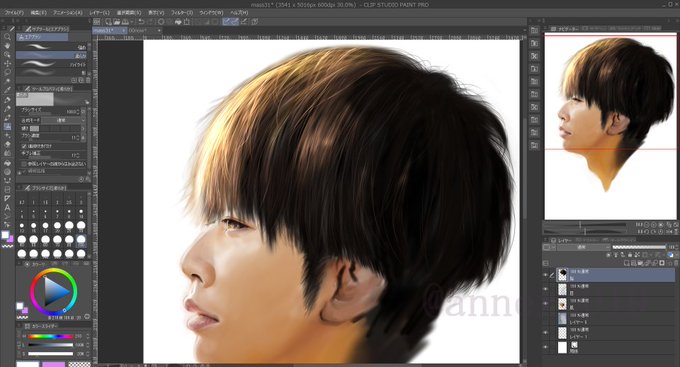Screen dimensions: 680x367
Task: Switch to the mass31* canvas tab
Action: tap(109, 31)
